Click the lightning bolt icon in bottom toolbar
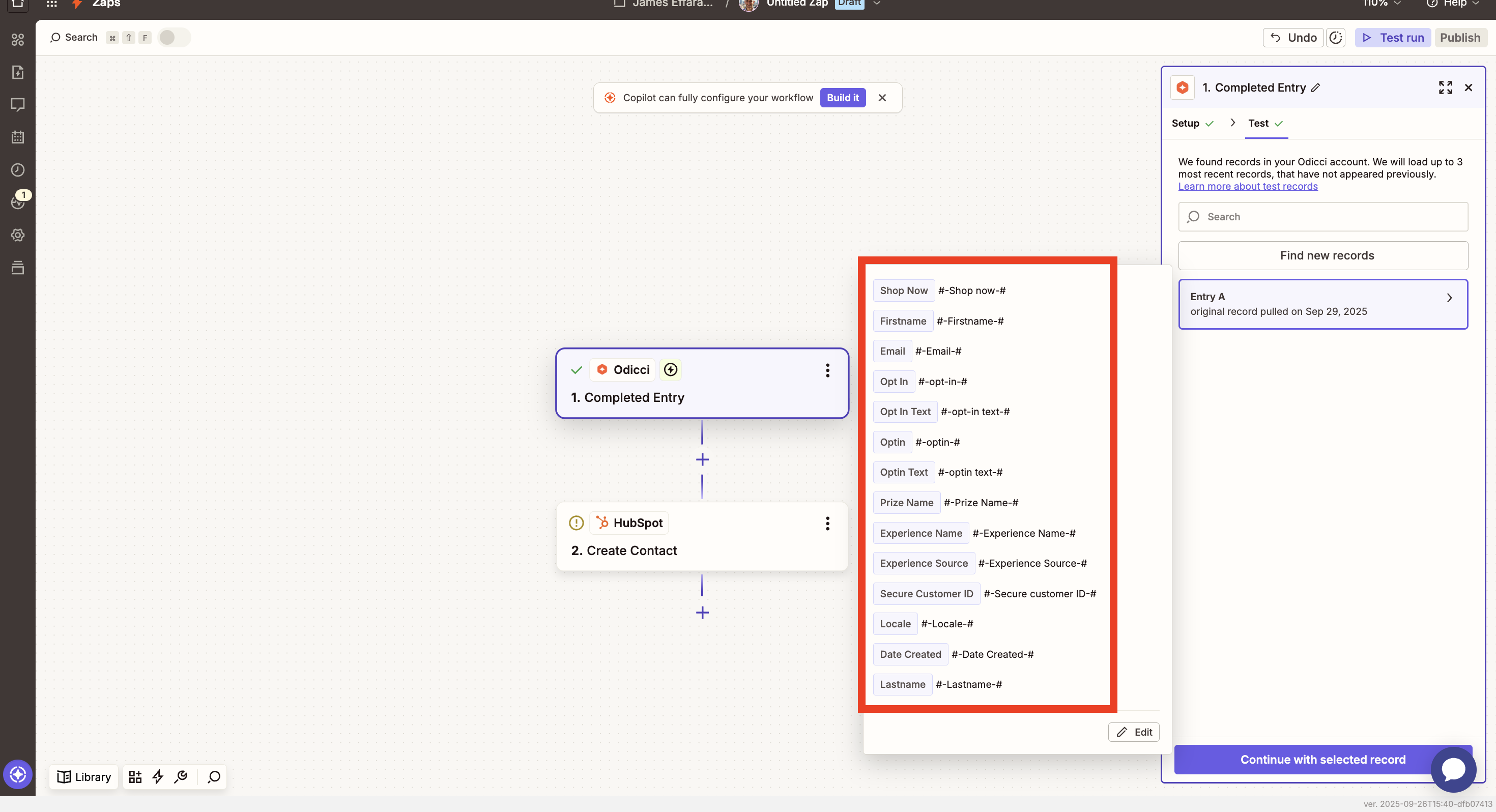The image size is (1496, 812). 157,776
